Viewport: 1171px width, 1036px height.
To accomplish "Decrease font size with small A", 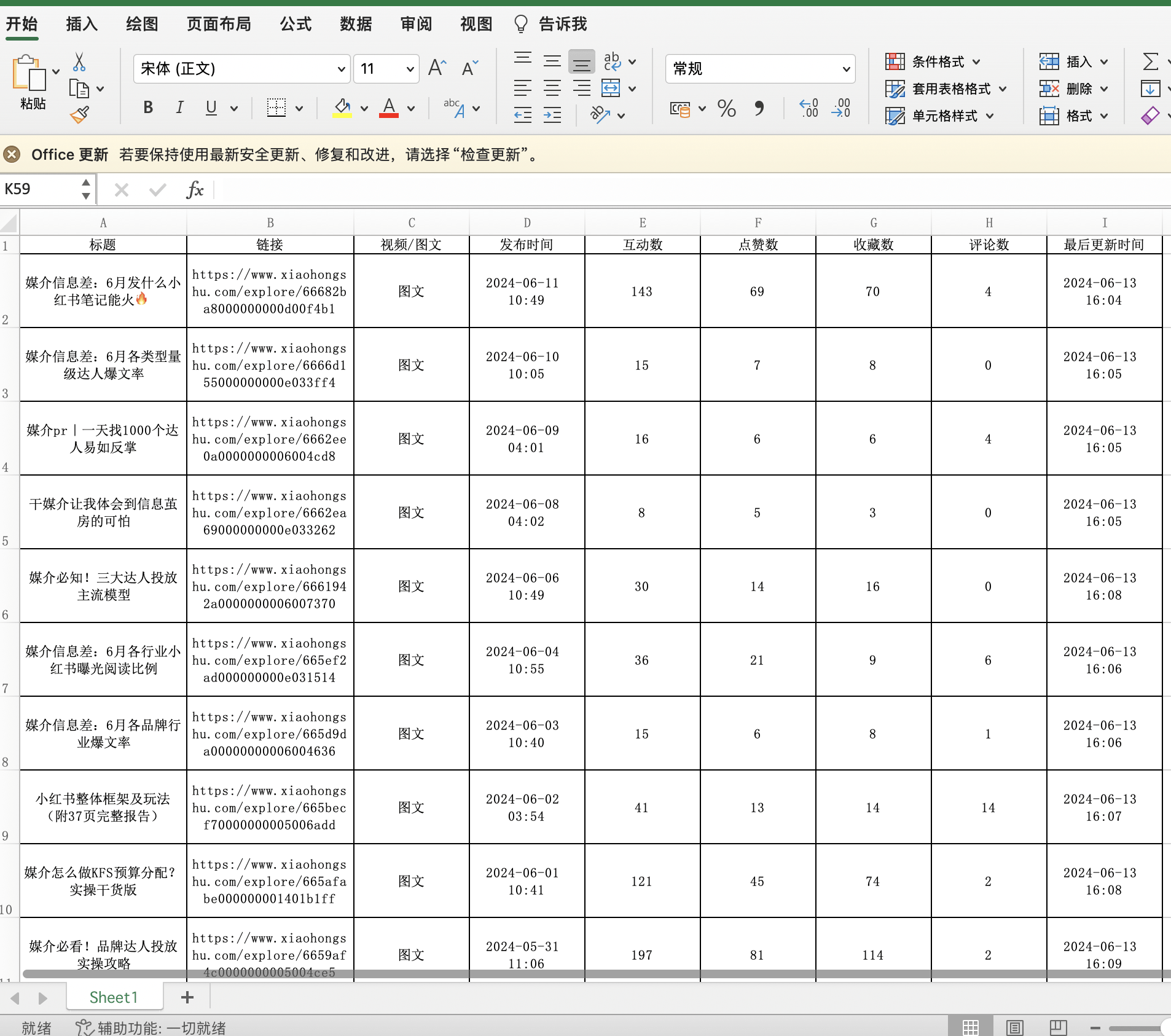I will tap(469, 68).
